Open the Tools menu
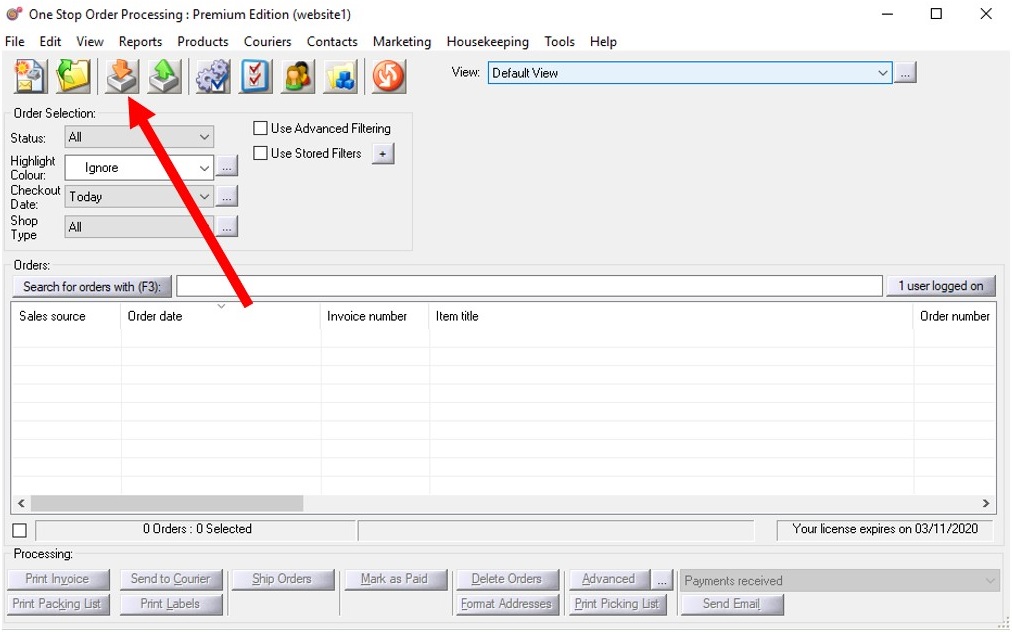Screen dimensions: 1012x632 [559, 41]
